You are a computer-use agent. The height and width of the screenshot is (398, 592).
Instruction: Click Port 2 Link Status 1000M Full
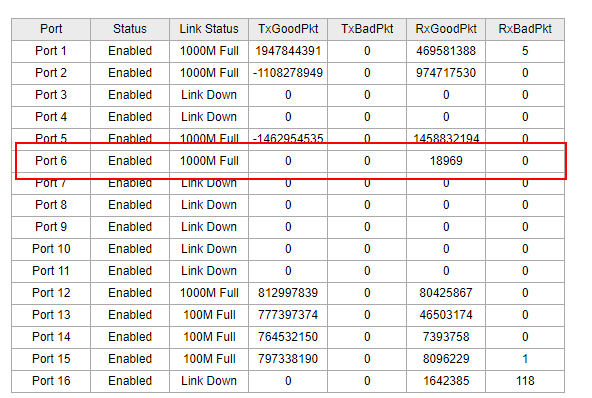[x=209, y=73]
